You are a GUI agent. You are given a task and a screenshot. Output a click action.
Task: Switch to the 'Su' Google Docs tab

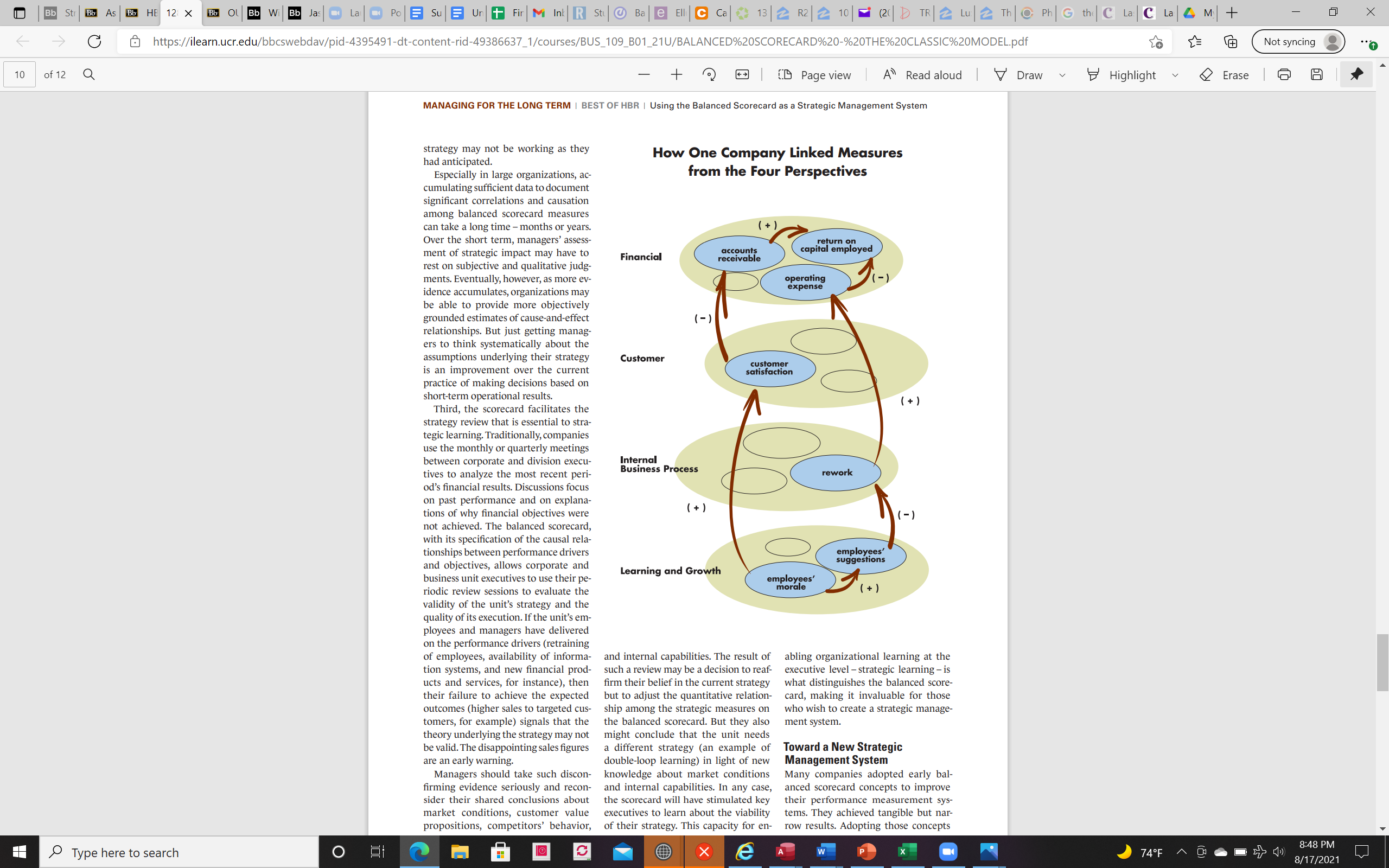pyautogui.click(x=425, y=12)
